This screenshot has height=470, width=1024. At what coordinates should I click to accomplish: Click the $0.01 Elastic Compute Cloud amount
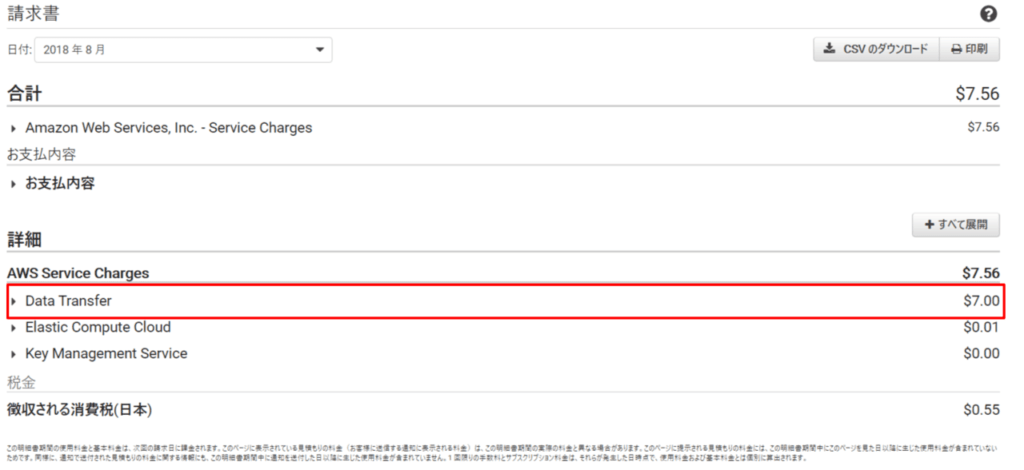coord(980,327)
